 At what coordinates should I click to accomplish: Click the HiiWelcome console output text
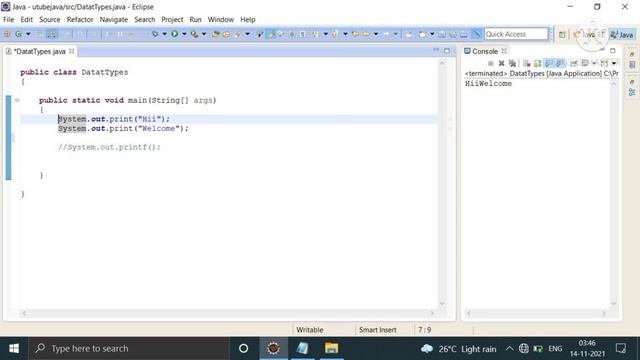pos(488,84)
